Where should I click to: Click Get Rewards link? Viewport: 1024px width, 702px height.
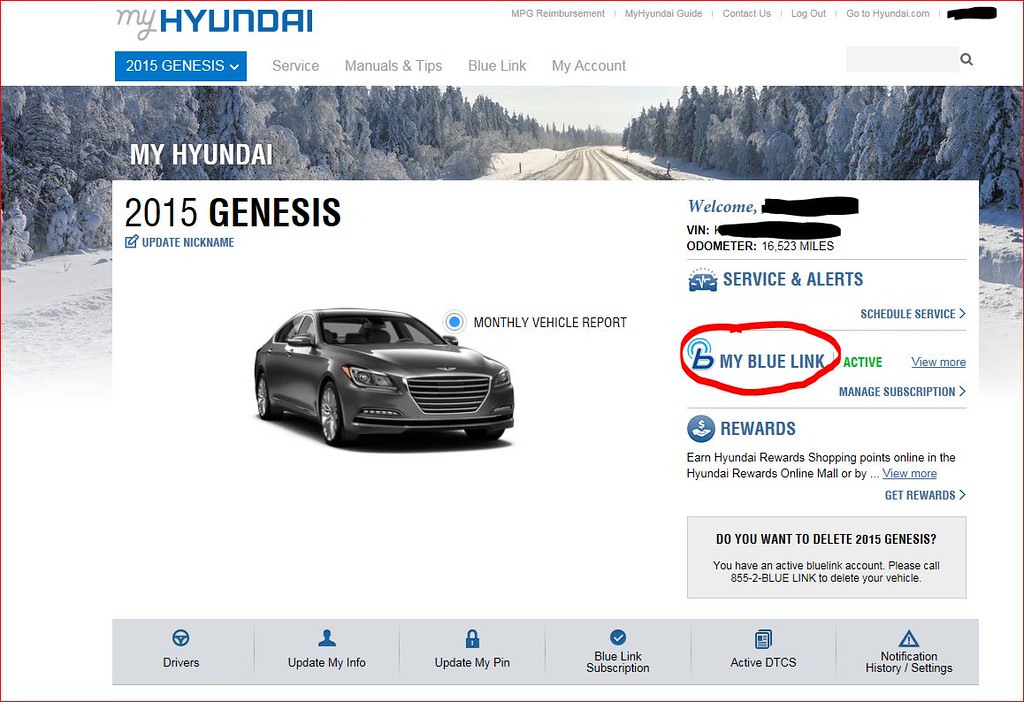[925, 496]
